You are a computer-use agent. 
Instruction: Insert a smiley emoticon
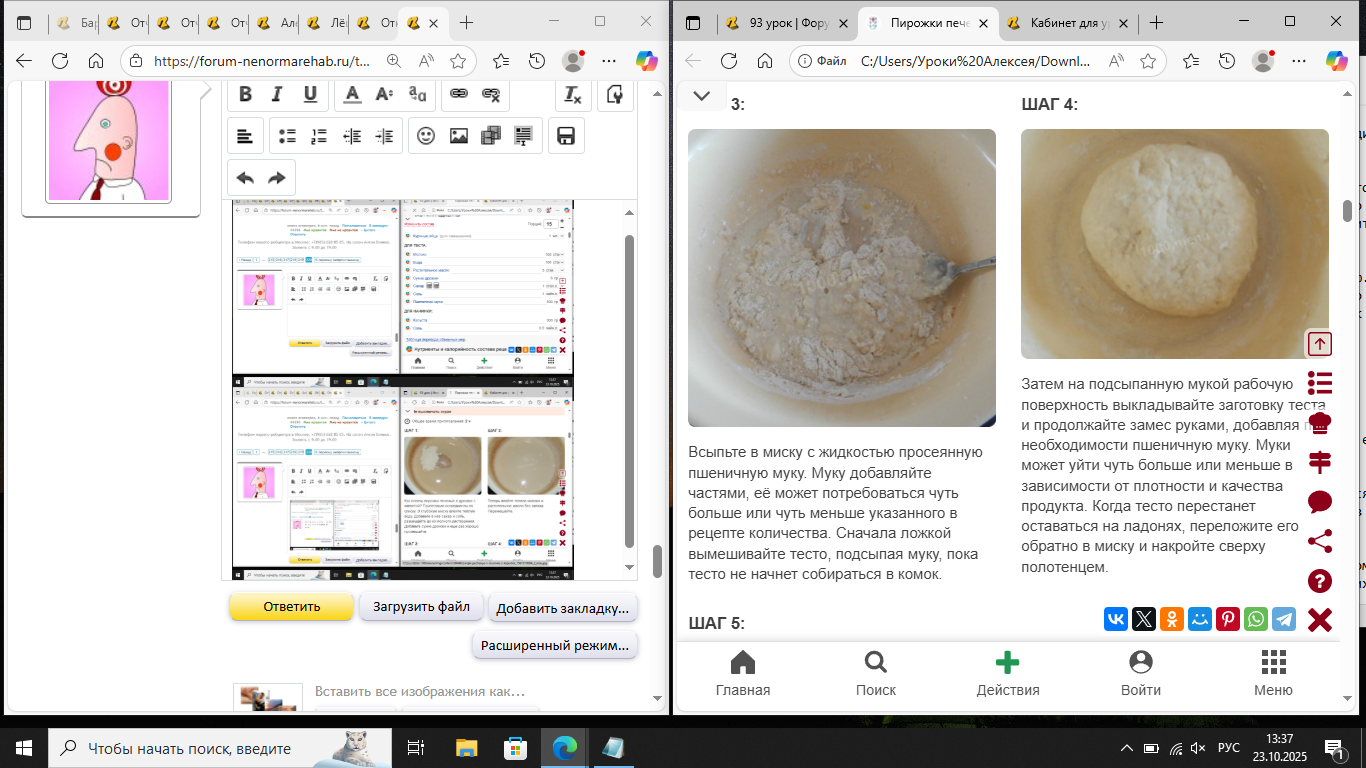426,136
